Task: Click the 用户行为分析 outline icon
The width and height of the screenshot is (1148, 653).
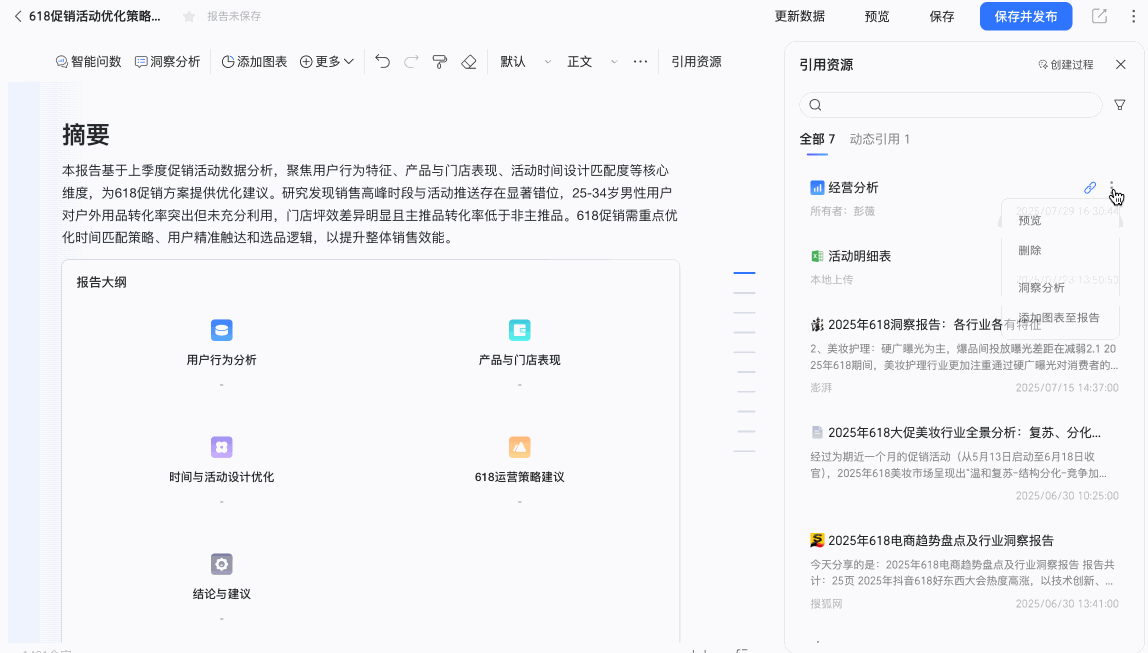Action: click(221, 330)
